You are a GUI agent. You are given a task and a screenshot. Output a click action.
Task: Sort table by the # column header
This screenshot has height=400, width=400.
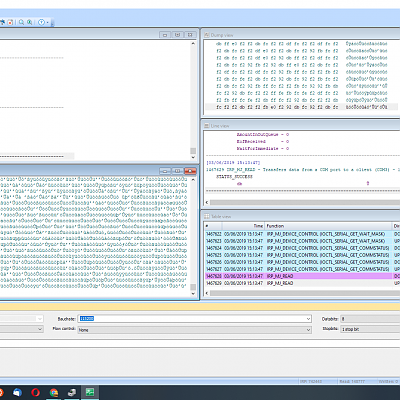[x=213, y=226]
